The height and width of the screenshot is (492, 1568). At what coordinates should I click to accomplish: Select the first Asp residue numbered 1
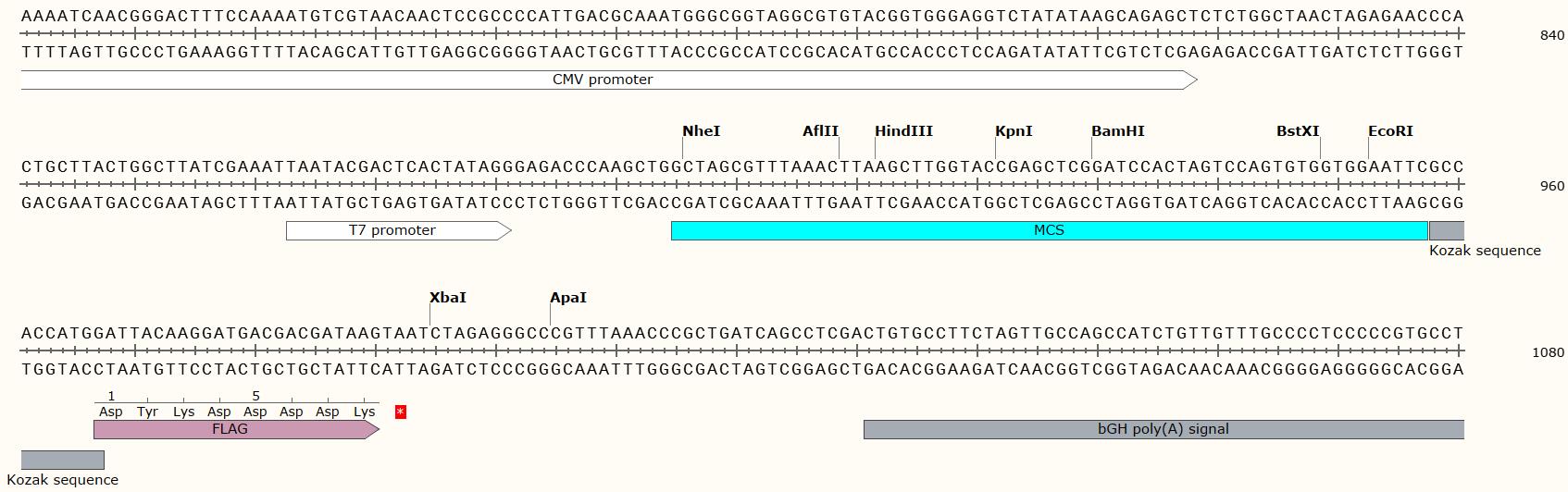coord(111,412)
